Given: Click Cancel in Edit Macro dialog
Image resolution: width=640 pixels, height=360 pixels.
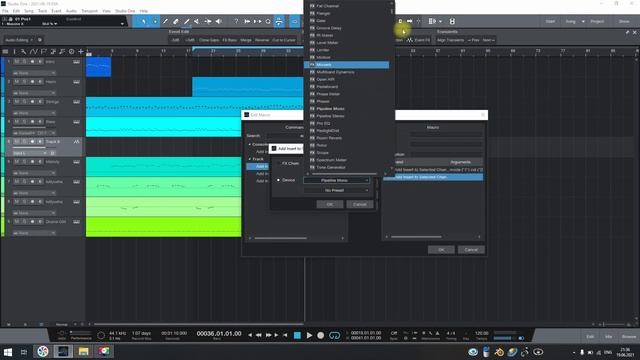Looking at the screenshot, I should tap(471, 250).
